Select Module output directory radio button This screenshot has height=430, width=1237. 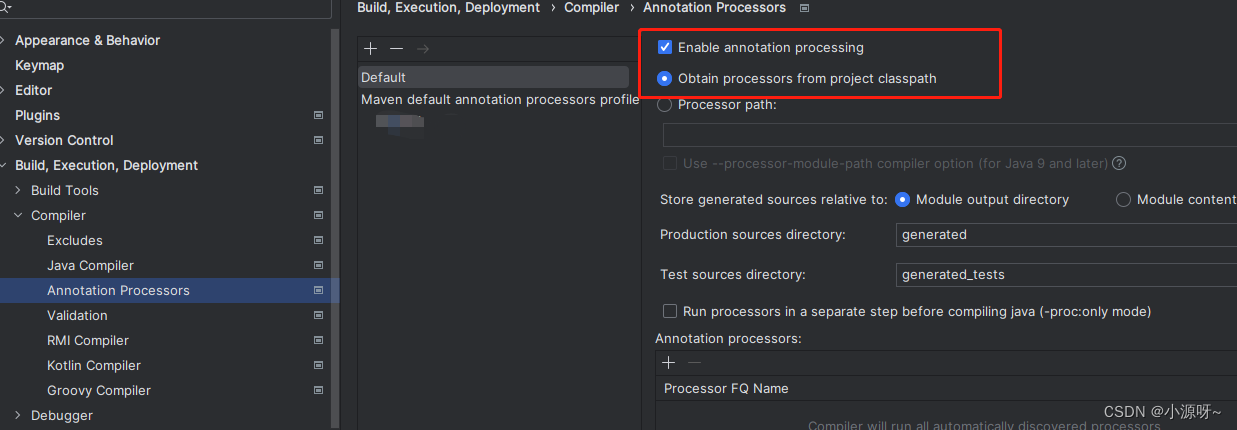903,199
